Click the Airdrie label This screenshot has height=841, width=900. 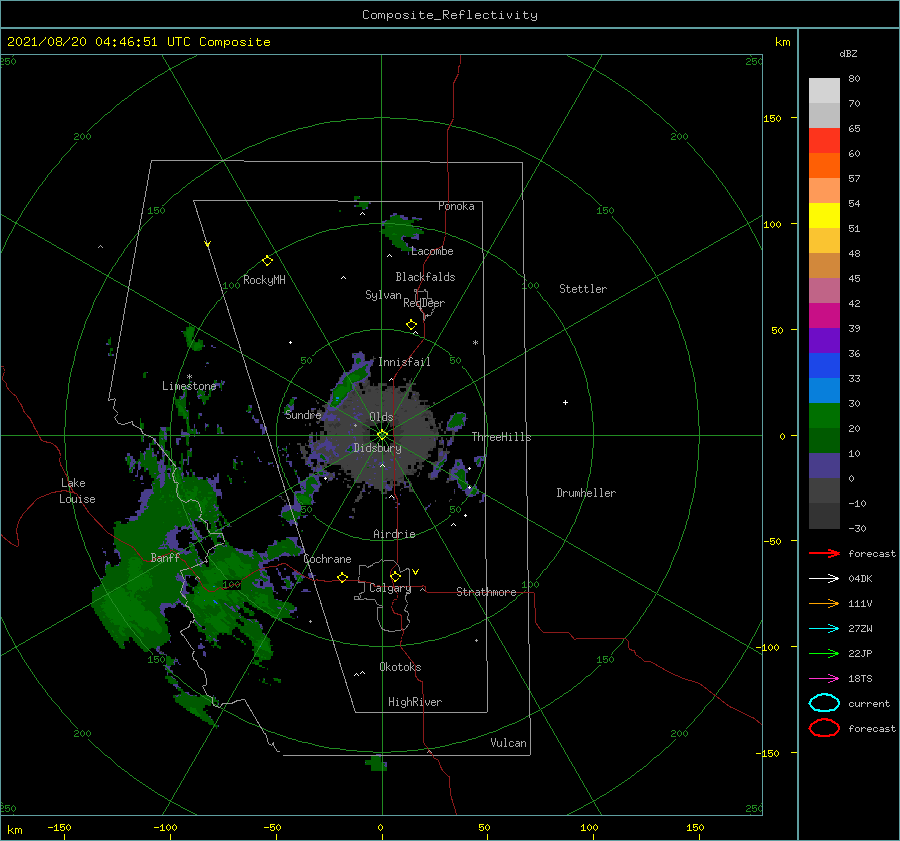394,534
